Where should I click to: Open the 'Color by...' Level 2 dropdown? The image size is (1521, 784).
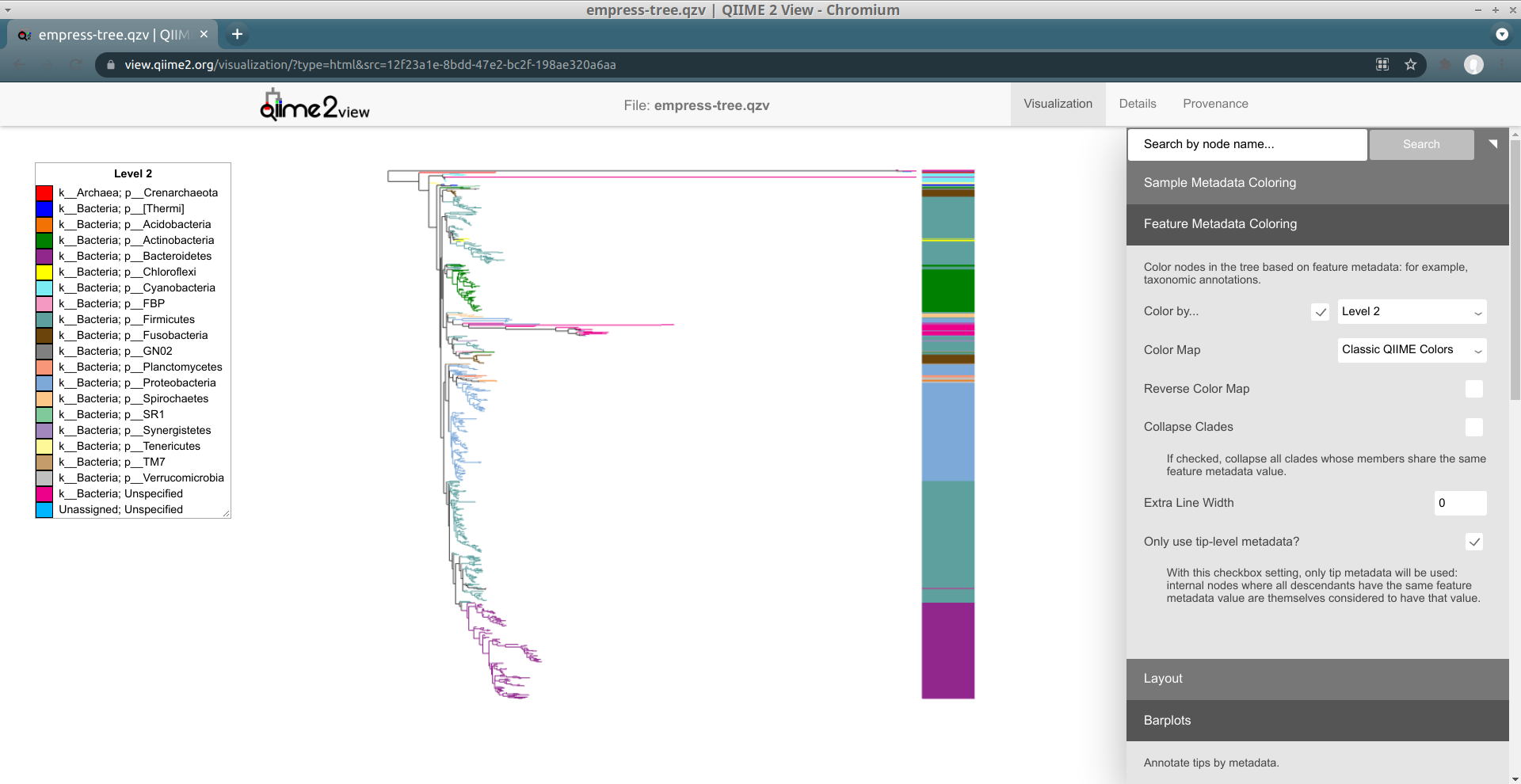(1411, 311)
